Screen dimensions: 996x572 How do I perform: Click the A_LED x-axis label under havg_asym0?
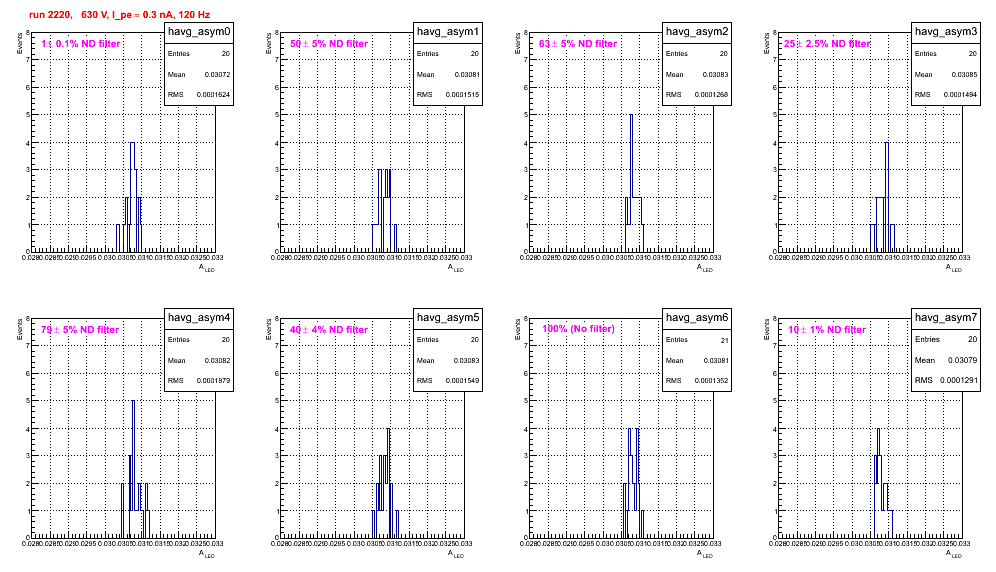tap(207, 268)
